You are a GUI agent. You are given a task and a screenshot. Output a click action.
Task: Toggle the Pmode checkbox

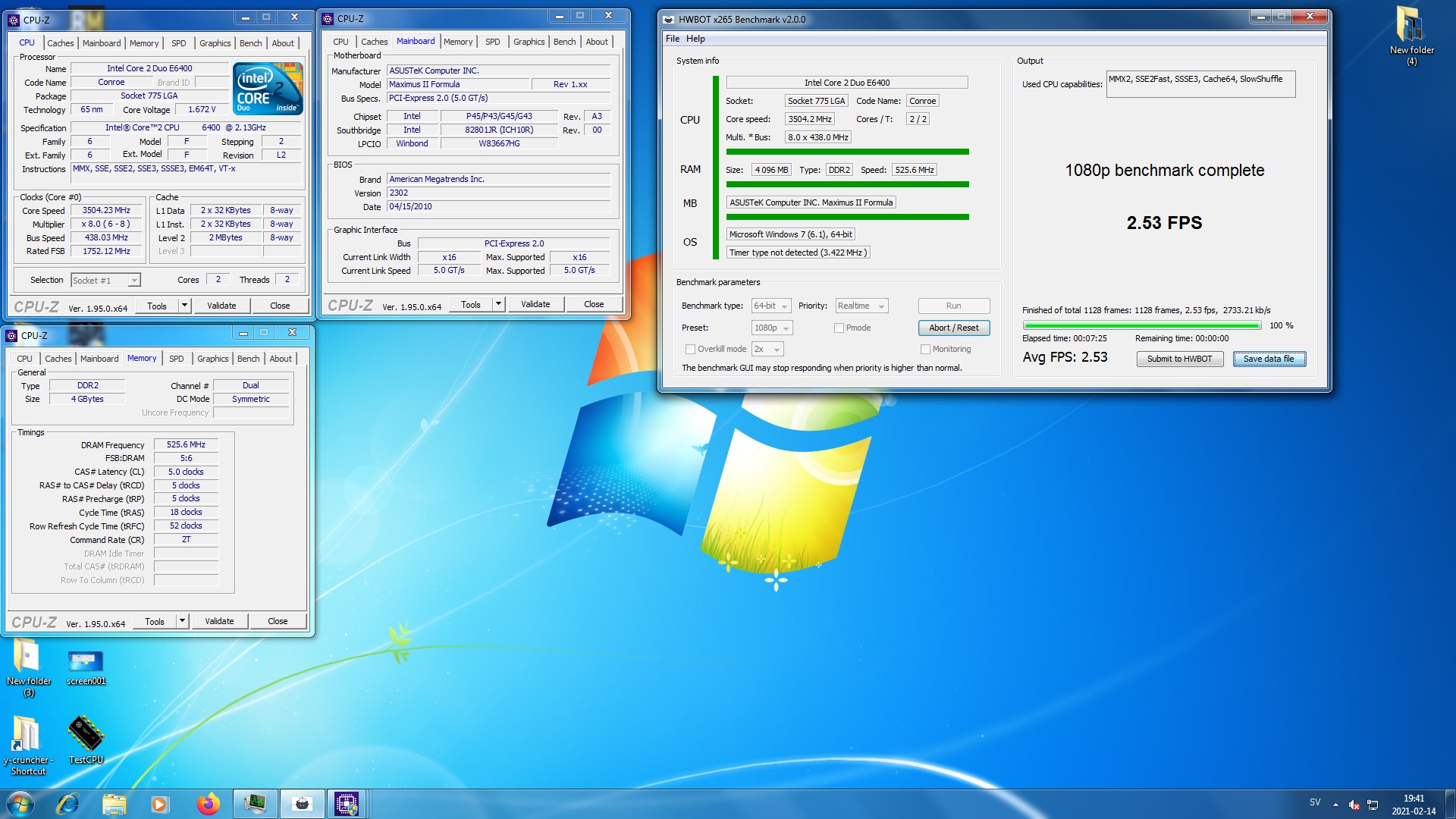[839, 328]
